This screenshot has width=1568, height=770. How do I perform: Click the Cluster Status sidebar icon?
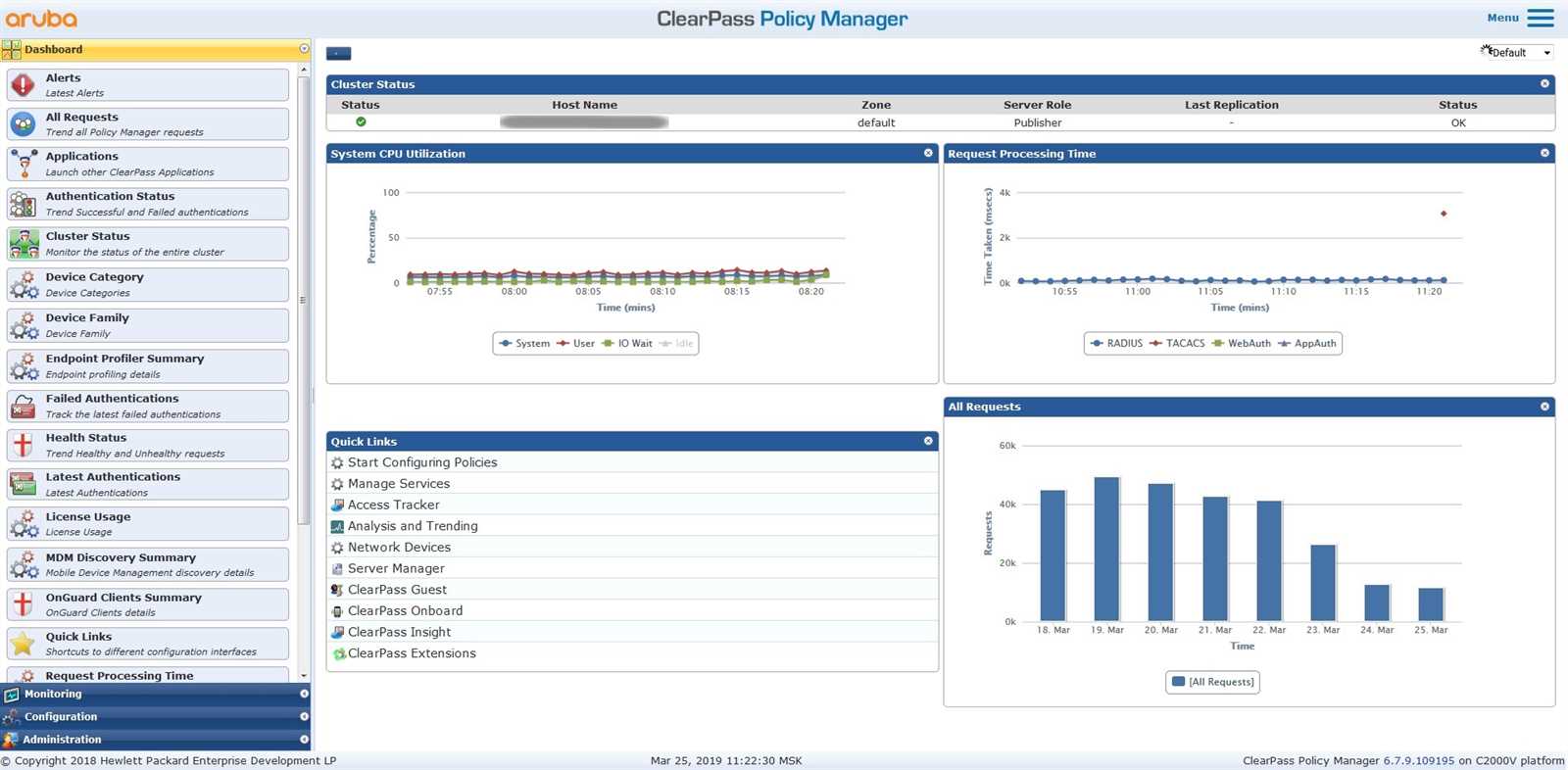[x=23, y=244]
